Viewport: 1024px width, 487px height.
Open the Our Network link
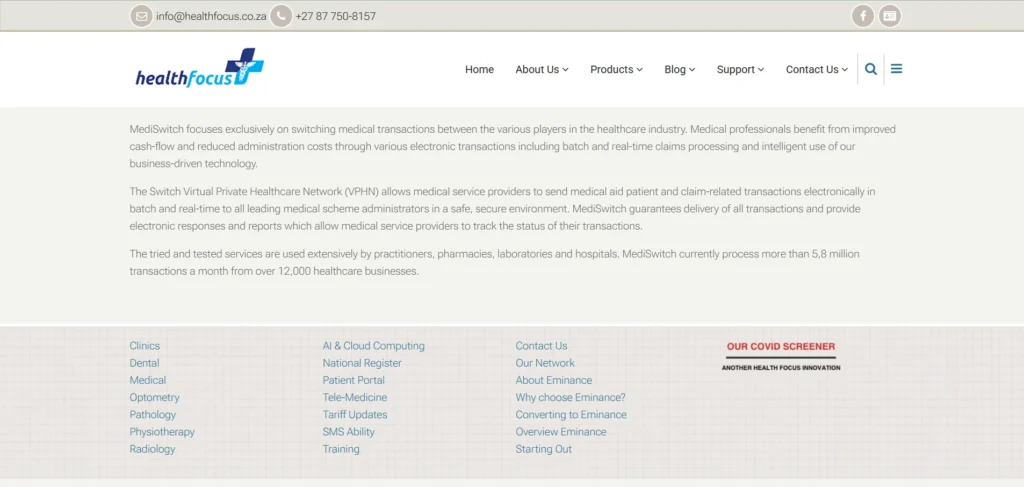pyautogui.click(x=545, y=363)
